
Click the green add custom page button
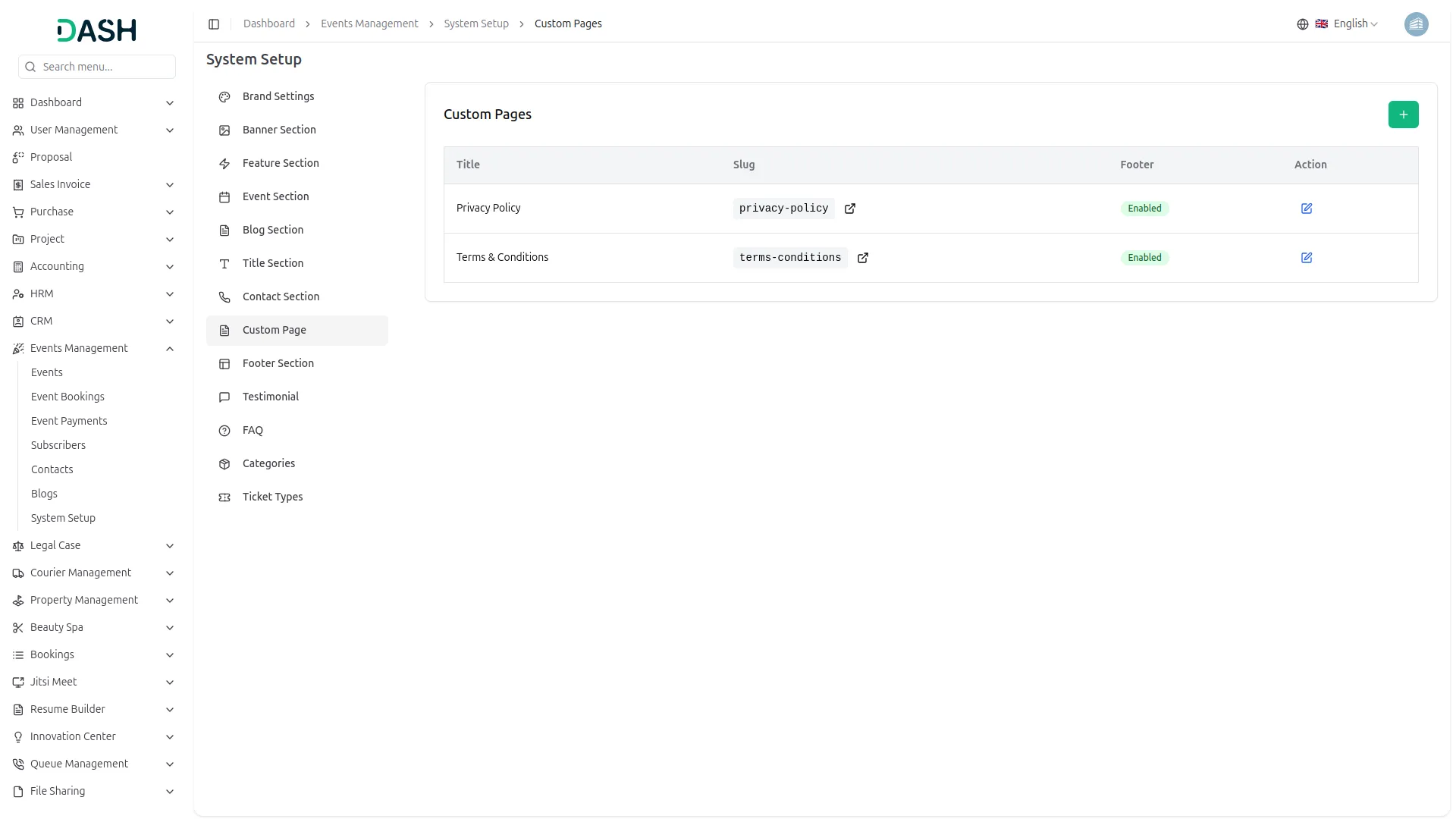tap(1403, 115)
